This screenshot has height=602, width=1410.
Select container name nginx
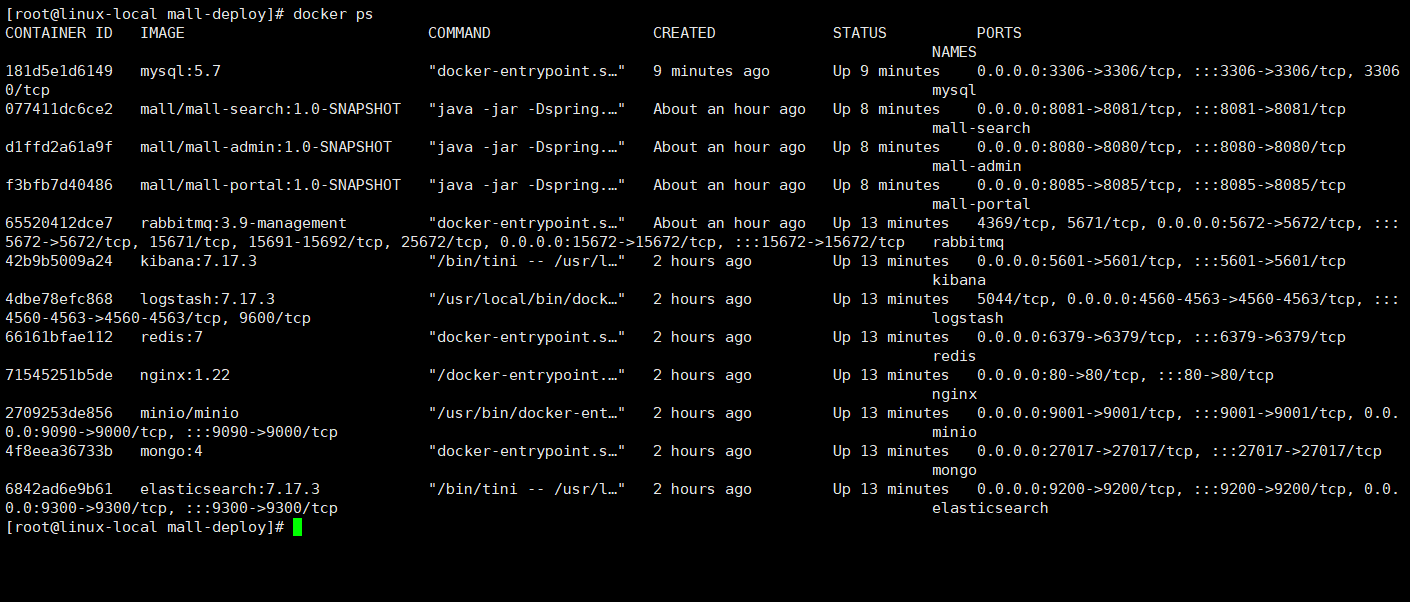tap(954, 394)
